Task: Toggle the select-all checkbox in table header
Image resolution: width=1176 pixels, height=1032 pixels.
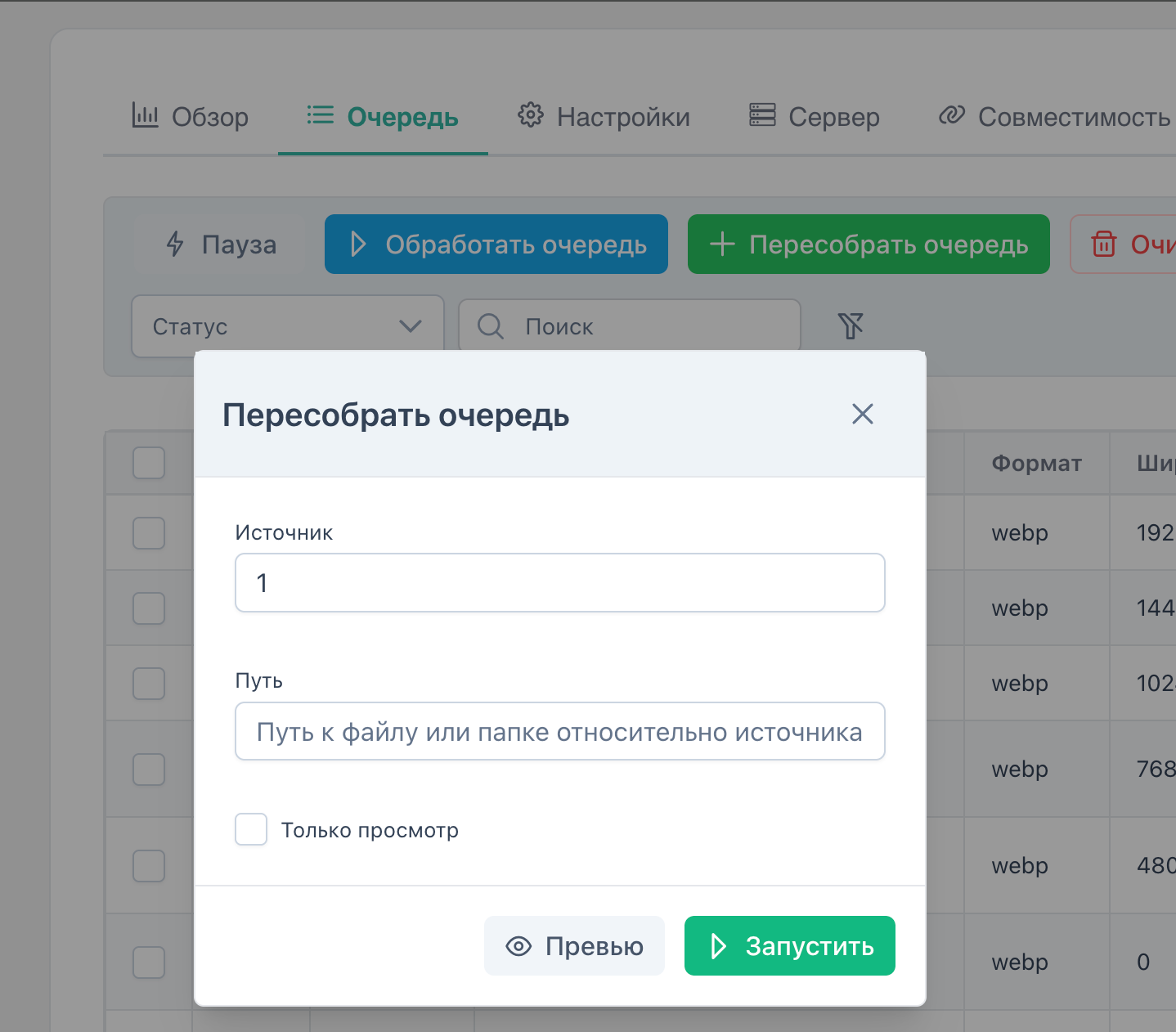Action: point(149,463)
